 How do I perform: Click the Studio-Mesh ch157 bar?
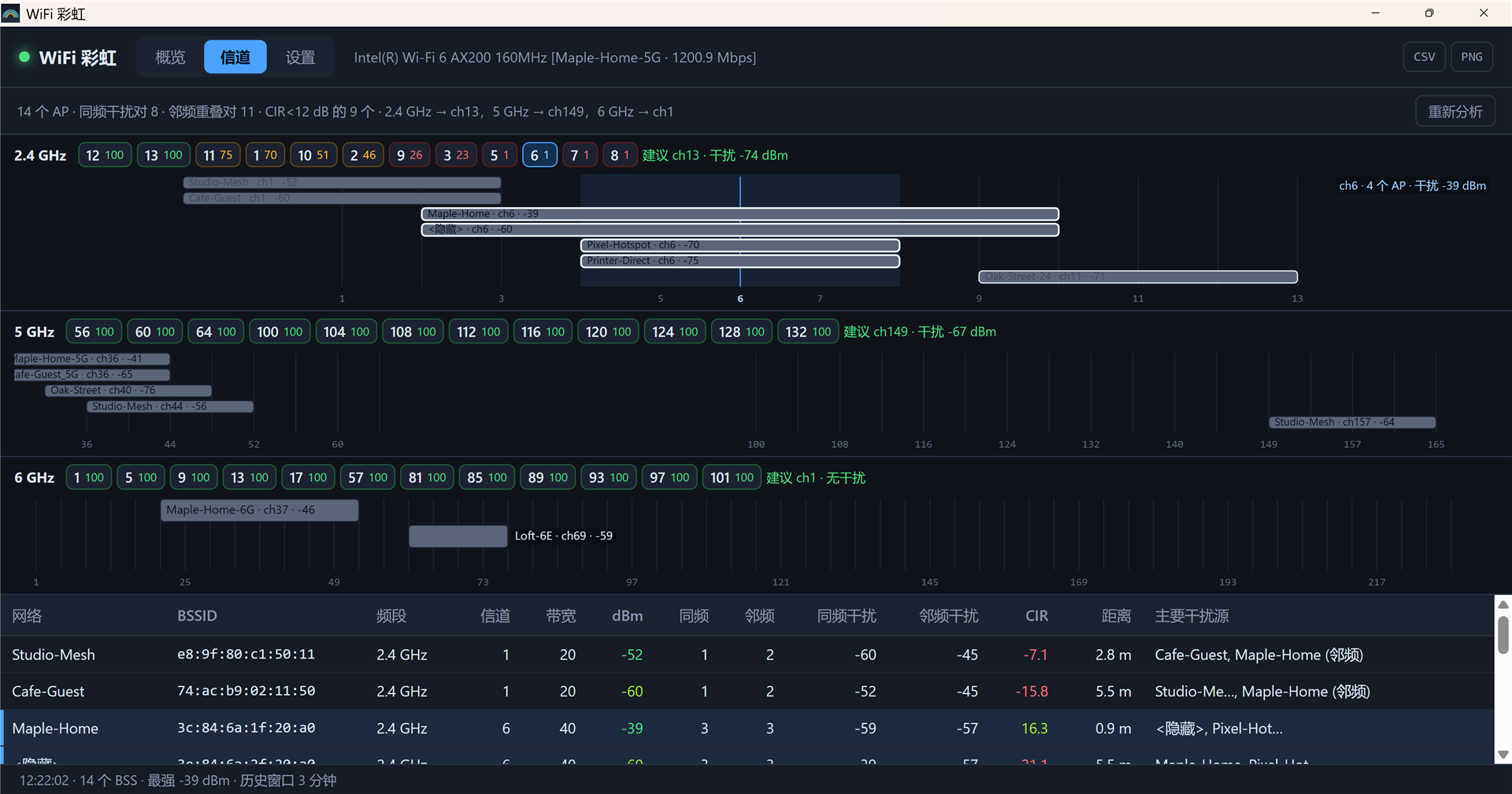[x=1352, y=422]
